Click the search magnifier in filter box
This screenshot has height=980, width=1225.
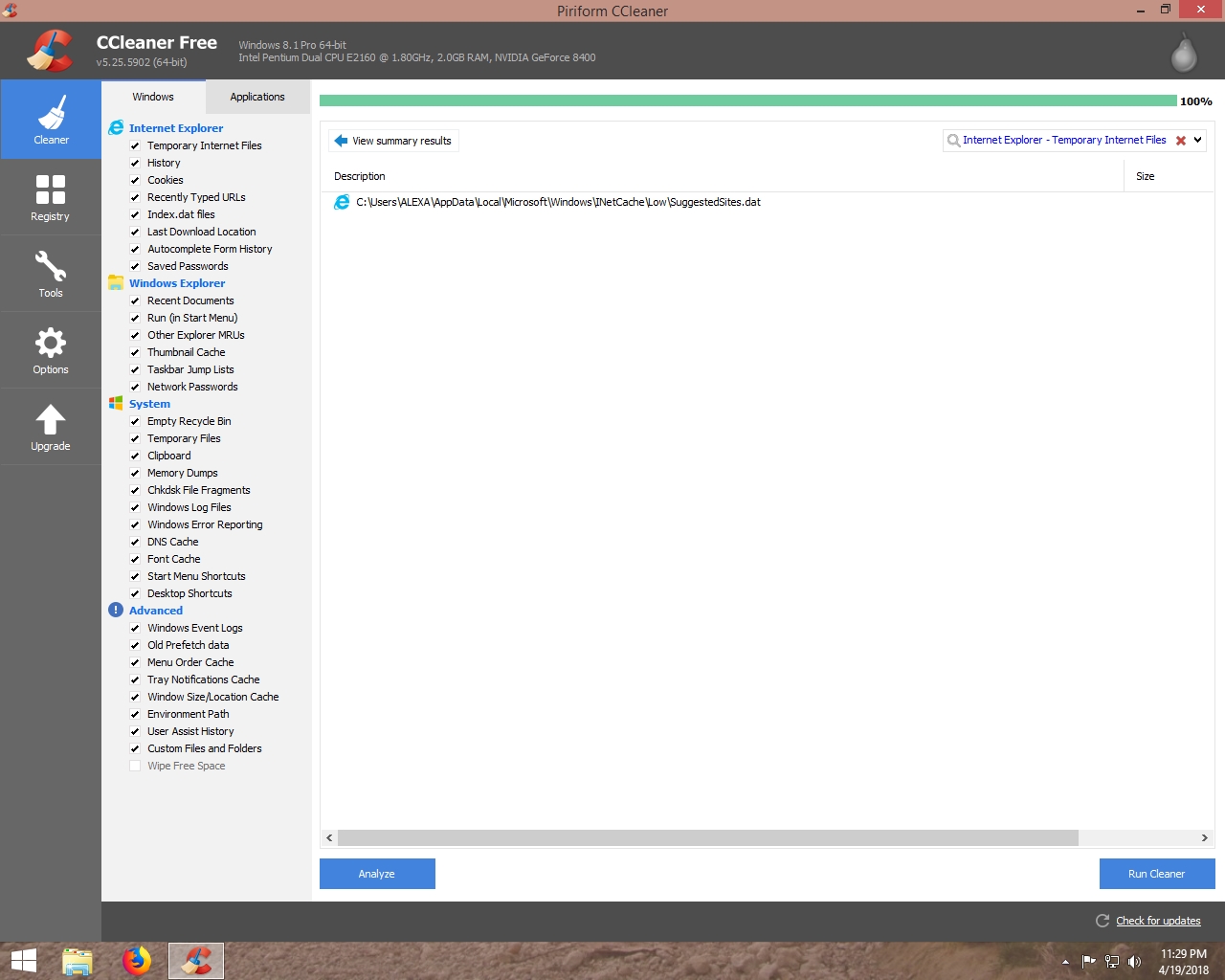pos(953,141)
